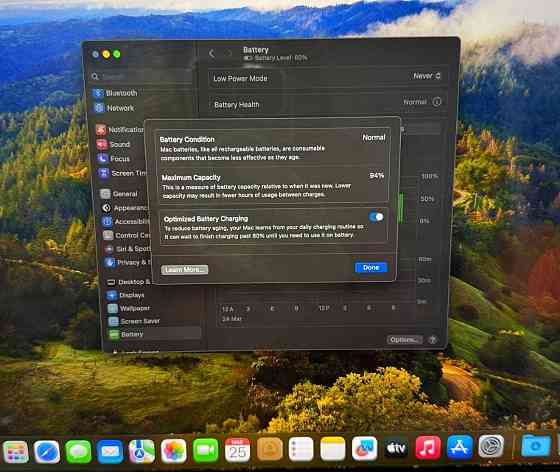Select Wallpaper in the sidebar
560x472 pixels.
[x=129, y=308]
